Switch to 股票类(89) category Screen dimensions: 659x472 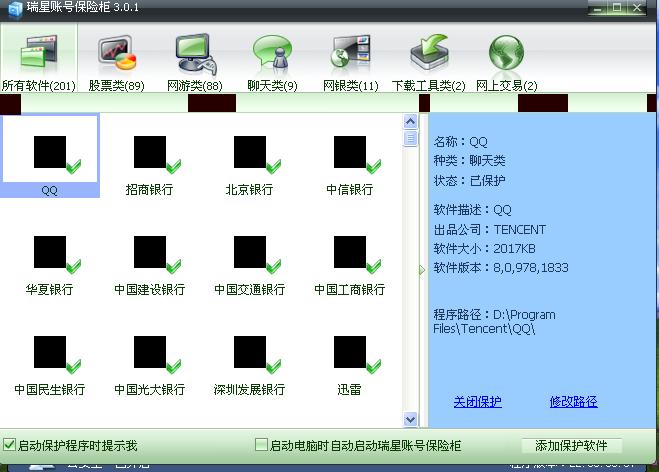[x=116, y=63]
